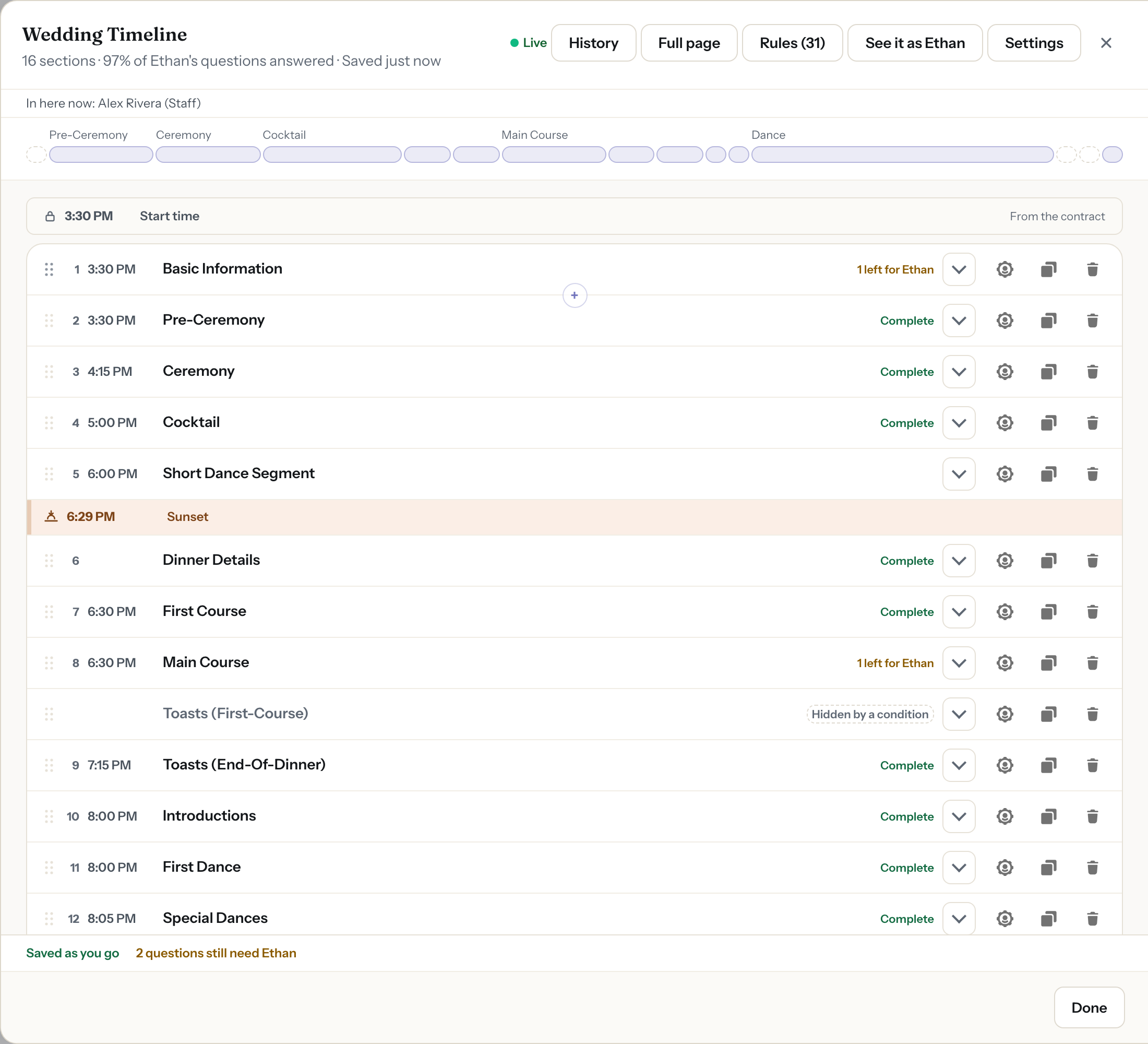Click the Done button
The width and height of the screenshot is (1148, 1044).
(x=1089, y=1007)
